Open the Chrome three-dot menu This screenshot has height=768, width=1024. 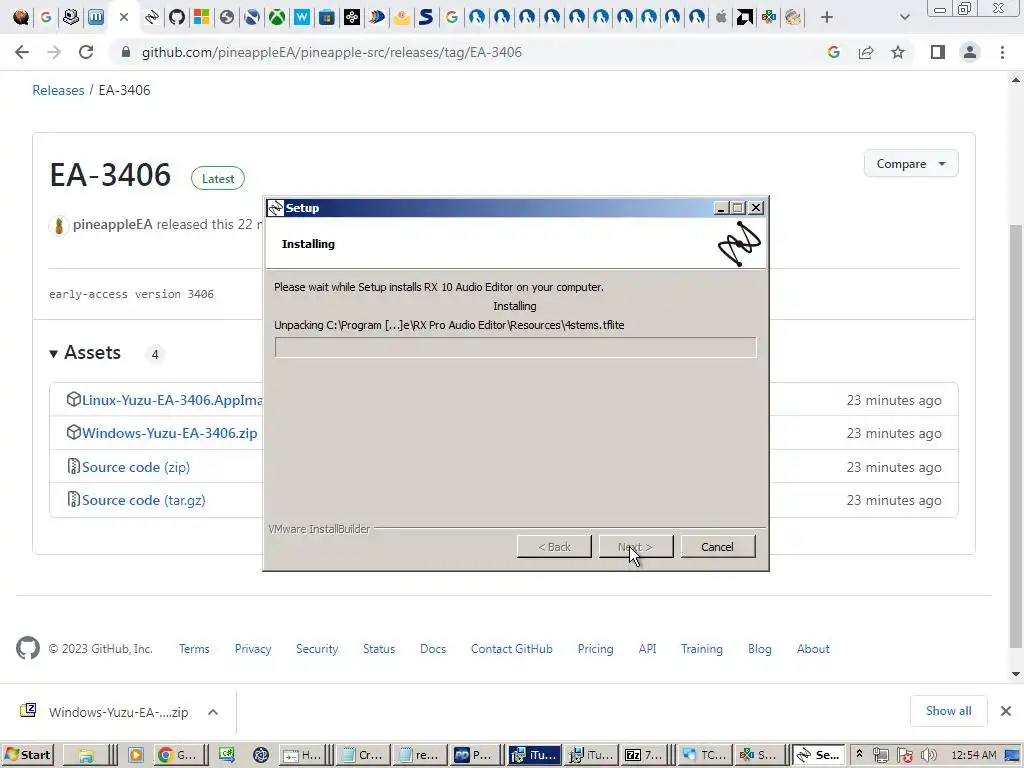pyautogui.click(x=1002, y=52)
